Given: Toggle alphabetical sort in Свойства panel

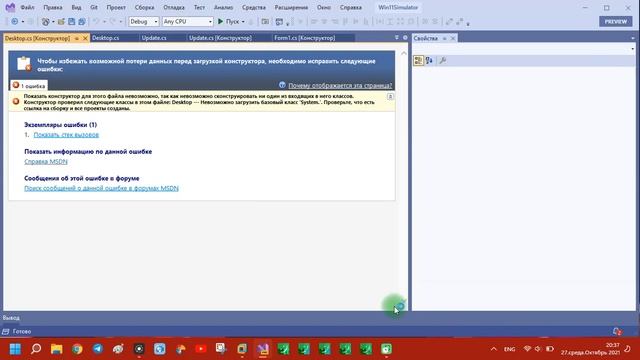Looking at the screenshot, I should point(429,60).
